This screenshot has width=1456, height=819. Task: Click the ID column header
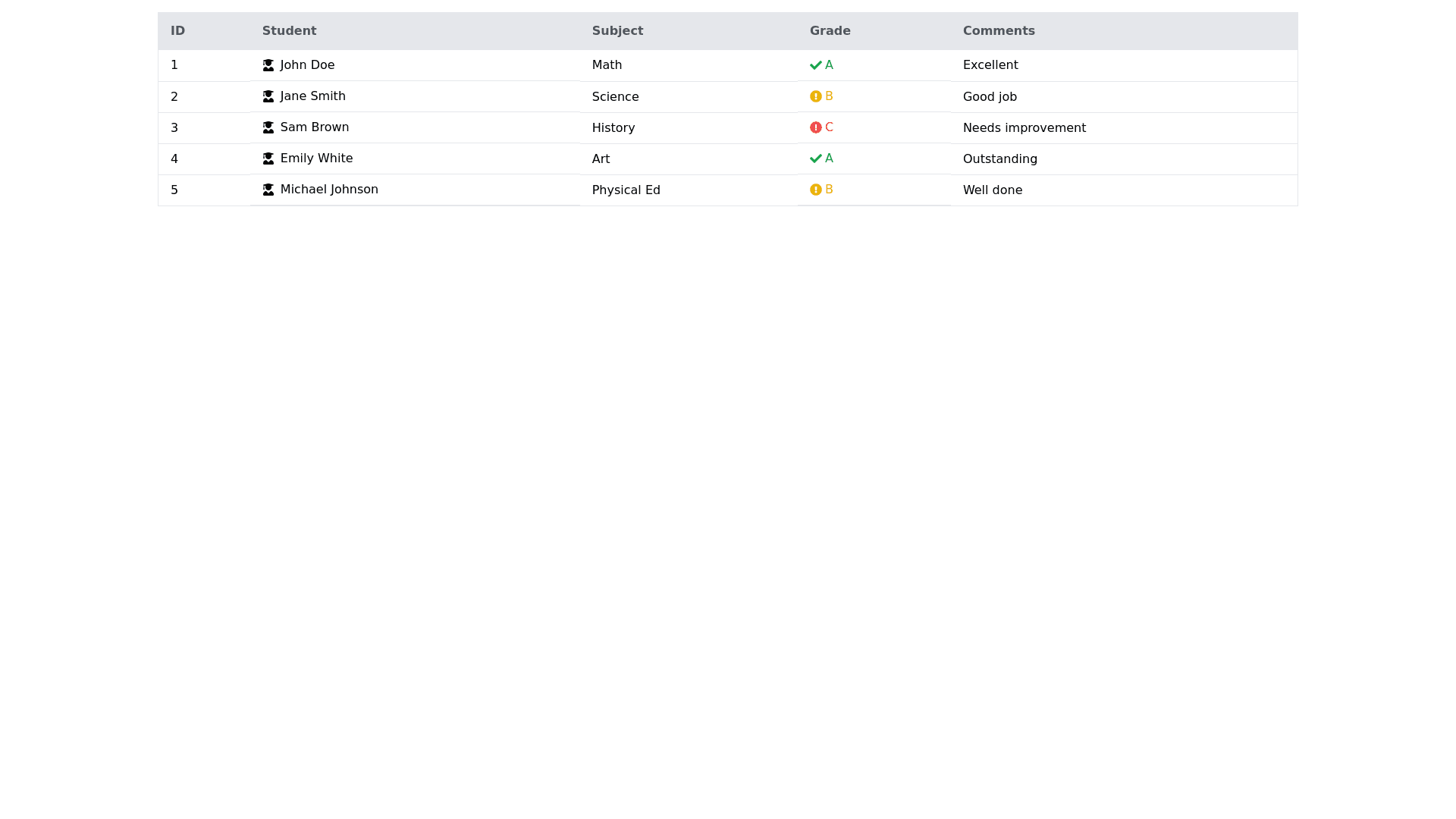coord(177,31)
